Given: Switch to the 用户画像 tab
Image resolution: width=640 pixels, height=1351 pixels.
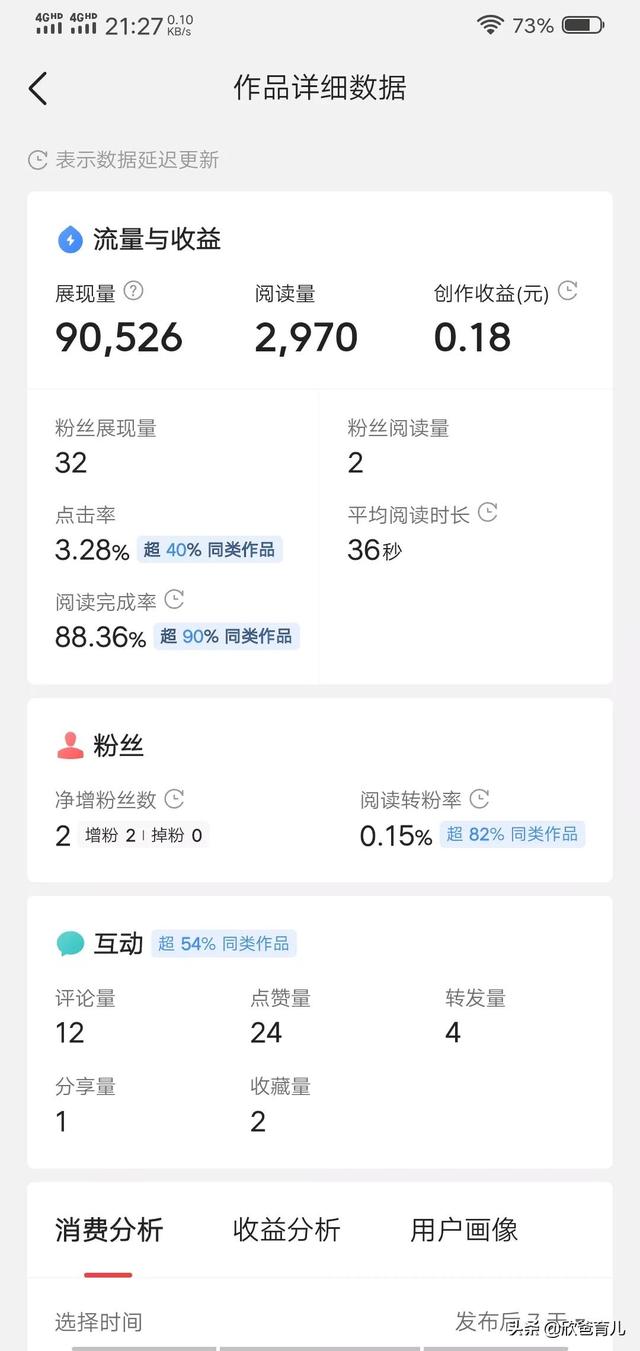Looking at the screenshot, I should tap(464, 1229).
